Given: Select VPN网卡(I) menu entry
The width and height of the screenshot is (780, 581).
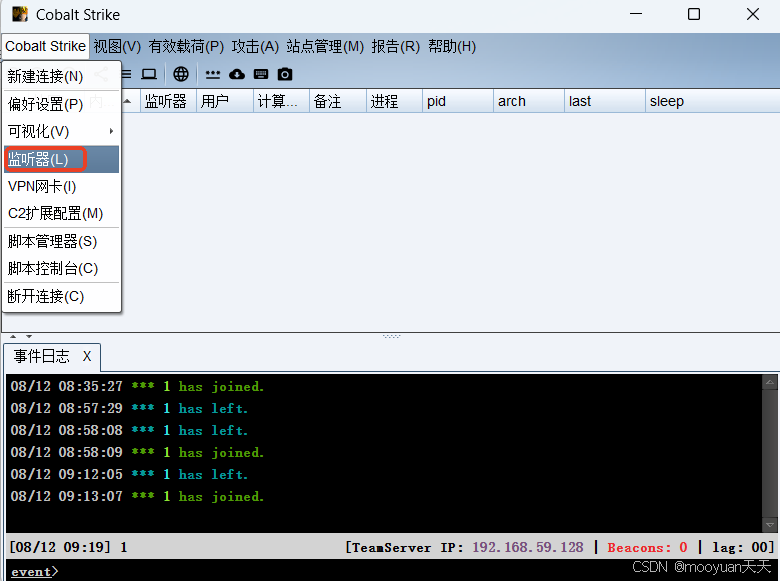Looking at the screenshot, I should pos(62,187).
